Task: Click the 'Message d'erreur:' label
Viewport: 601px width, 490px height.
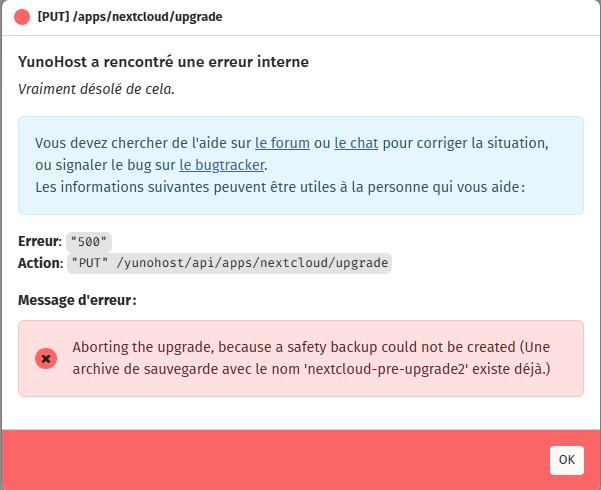Action: pos(77,300)
